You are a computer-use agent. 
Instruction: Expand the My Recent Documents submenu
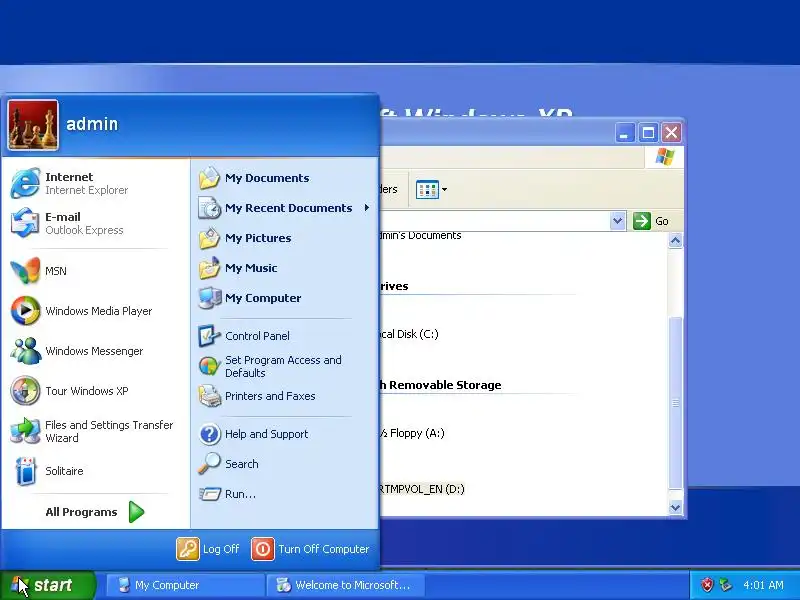tap(284, 208)
